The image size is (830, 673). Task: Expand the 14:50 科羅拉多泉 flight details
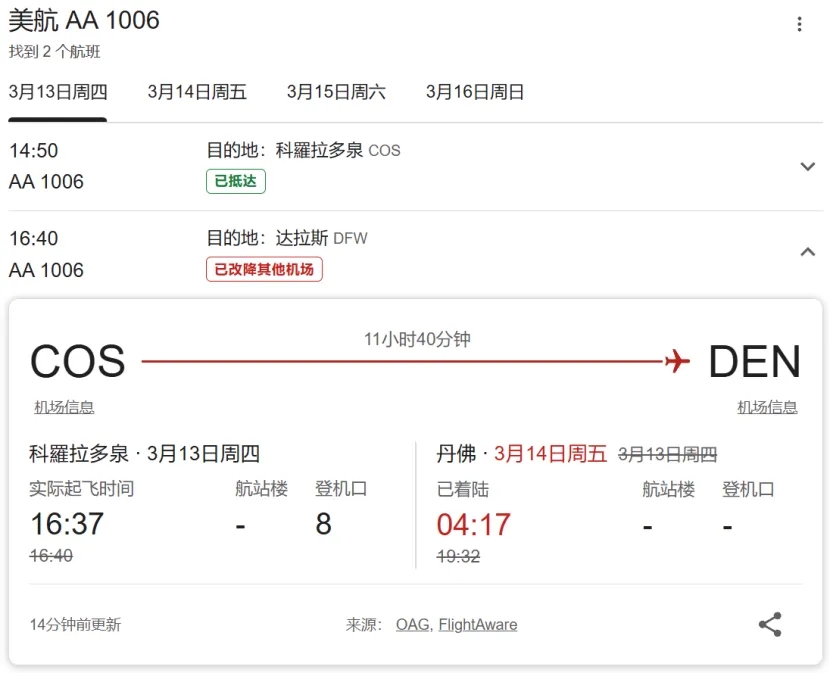tap(808, 166)
